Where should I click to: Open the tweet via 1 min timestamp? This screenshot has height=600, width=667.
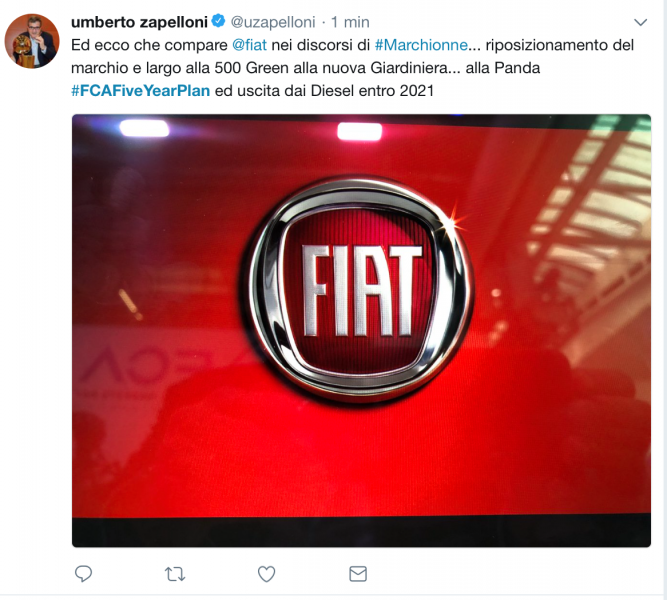click(350, 22)
